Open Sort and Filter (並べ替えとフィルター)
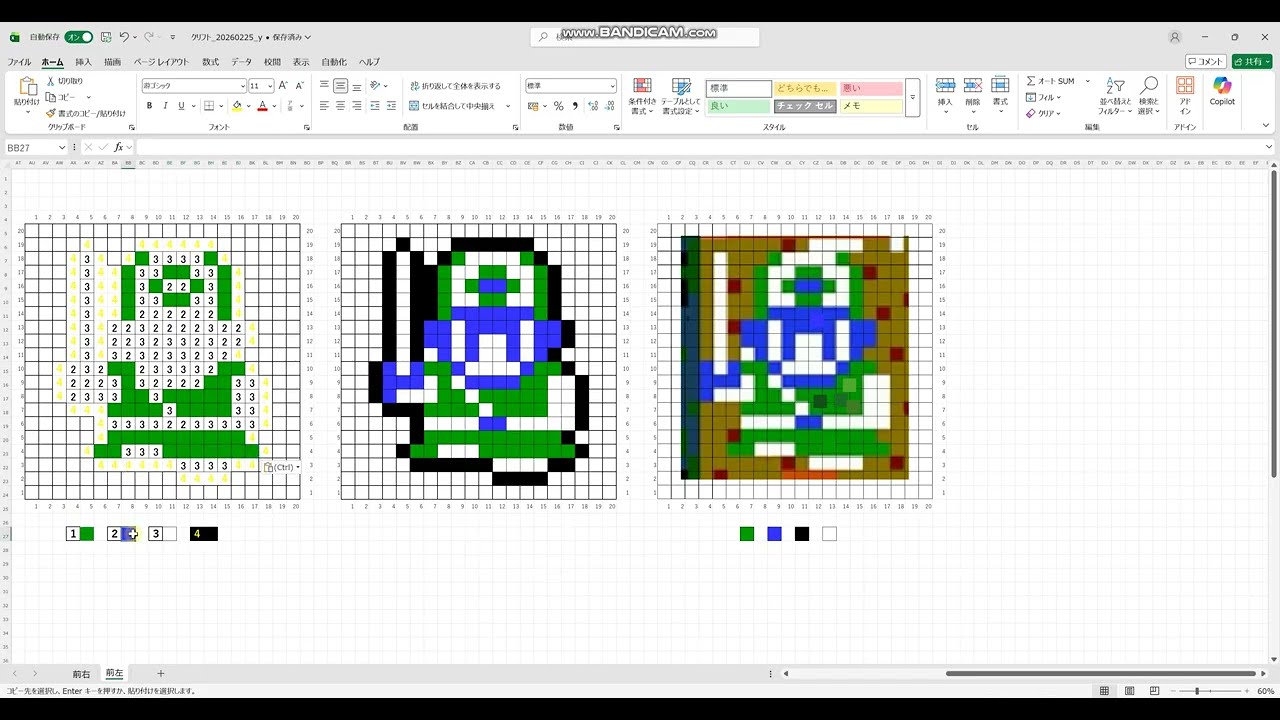Viewport: 1280px width, 720px height. pos(1115,96)
